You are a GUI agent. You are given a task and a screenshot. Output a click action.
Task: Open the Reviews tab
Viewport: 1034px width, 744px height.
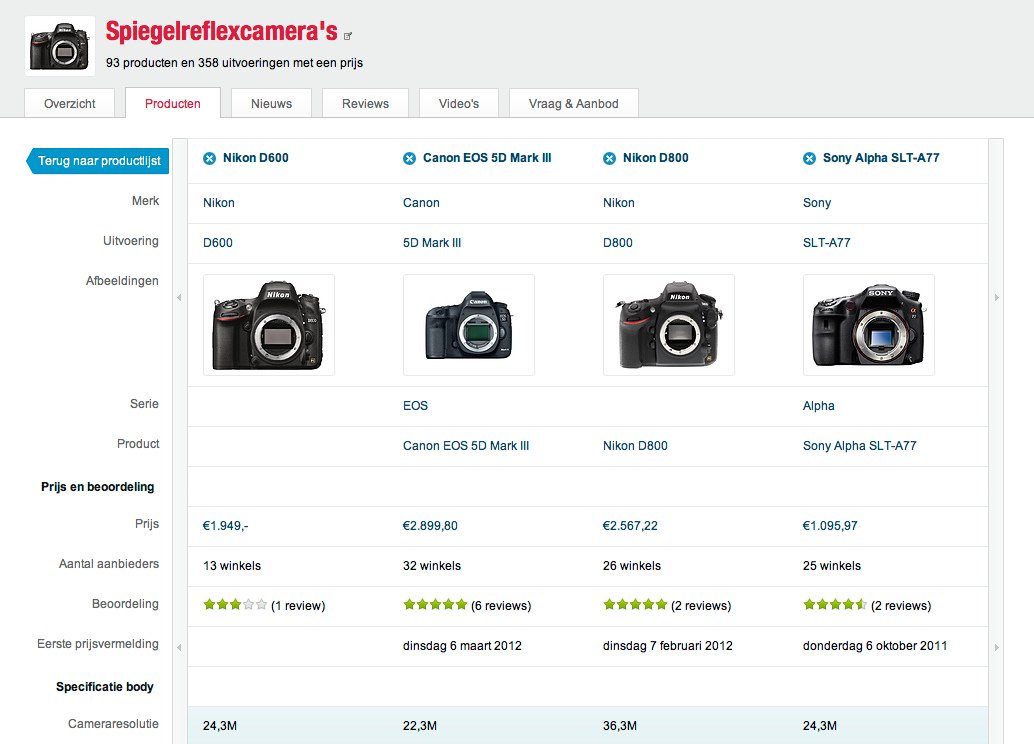pos(365,104)
